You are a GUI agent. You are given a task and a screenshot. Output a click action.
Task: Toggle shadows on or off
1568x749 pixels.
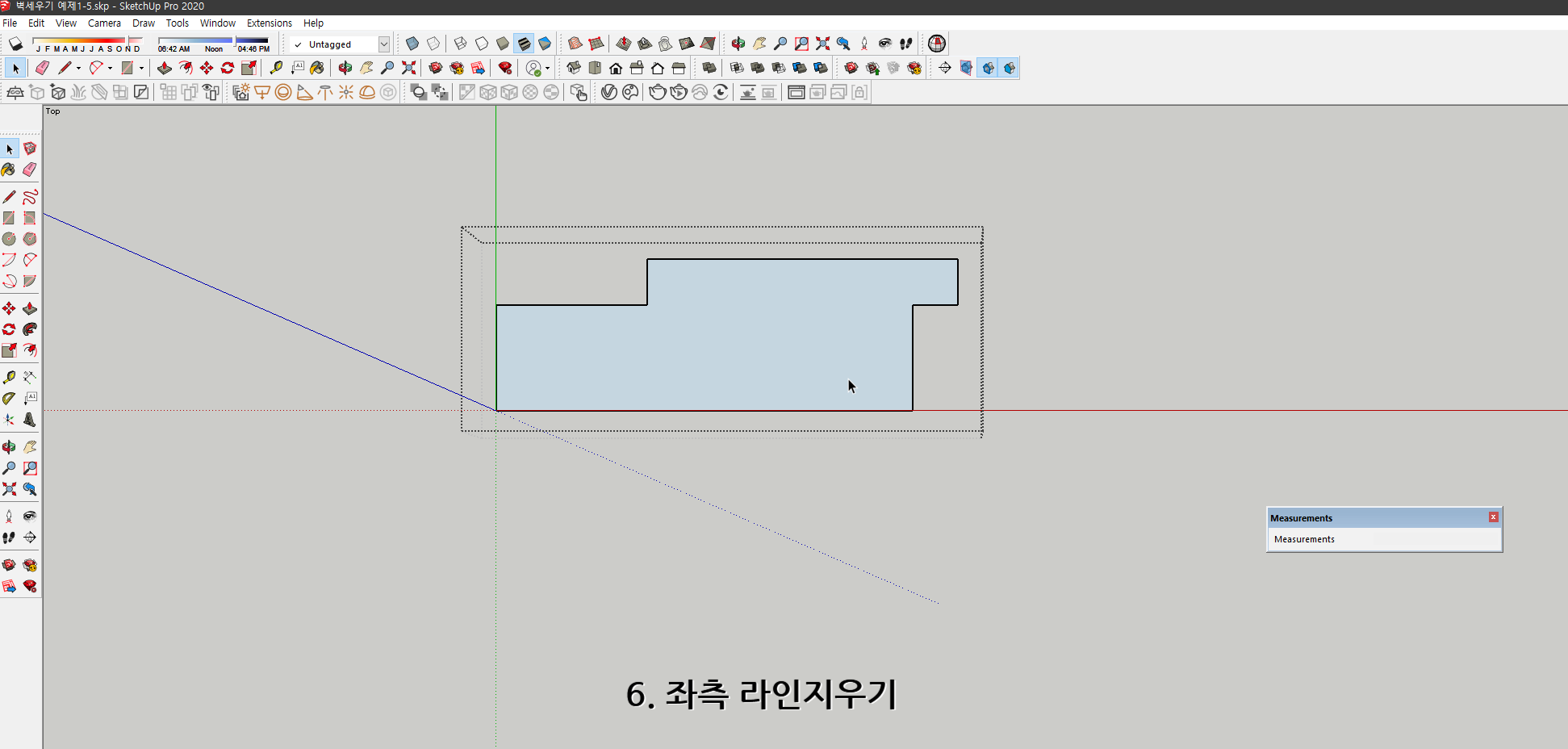click(15, 44)
